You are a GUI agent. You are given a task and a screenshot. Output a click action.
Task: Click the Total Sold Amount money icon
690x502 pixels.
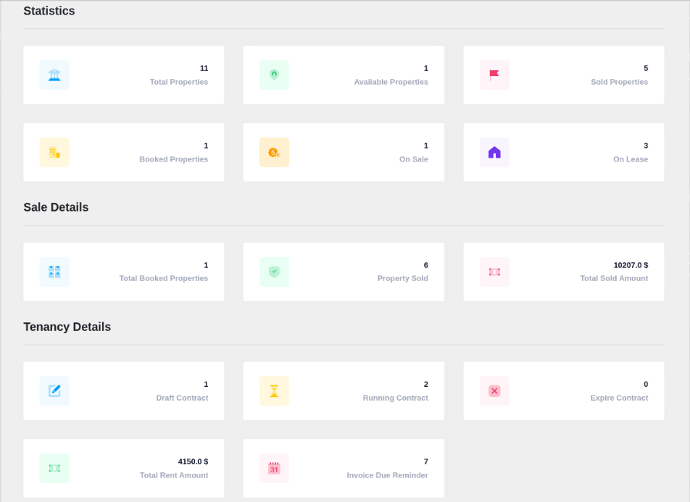tap(494, 271)
